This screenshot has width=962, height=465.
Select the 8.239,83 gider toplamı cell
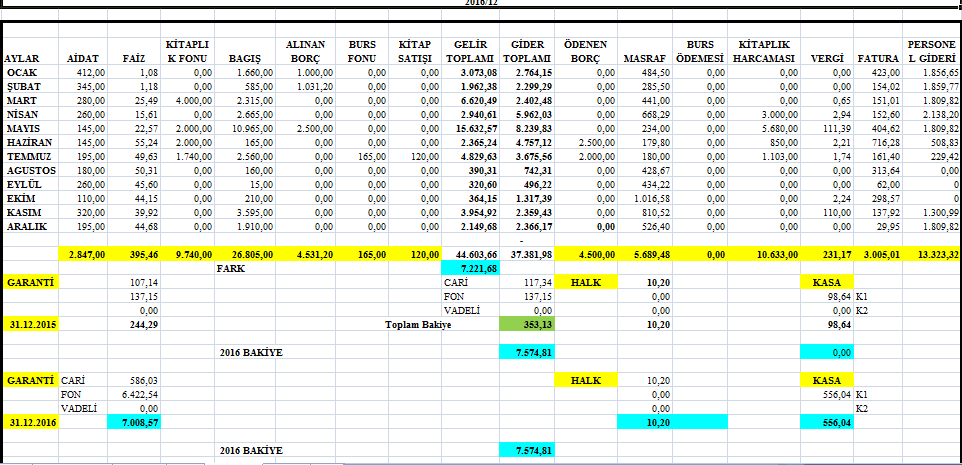point(527,129)
